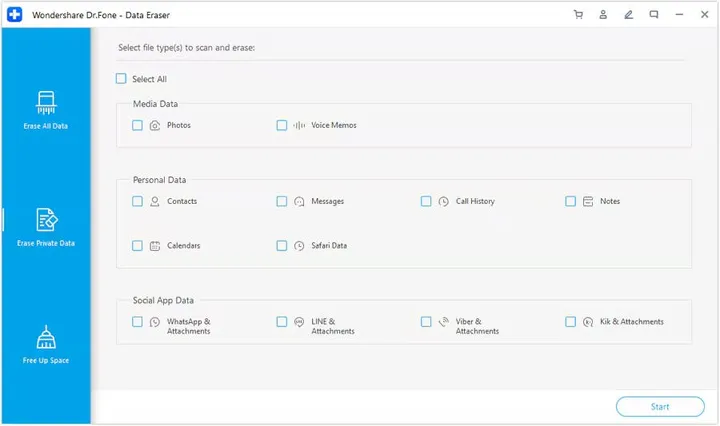Click the LINE app icon

click(299, 322)
